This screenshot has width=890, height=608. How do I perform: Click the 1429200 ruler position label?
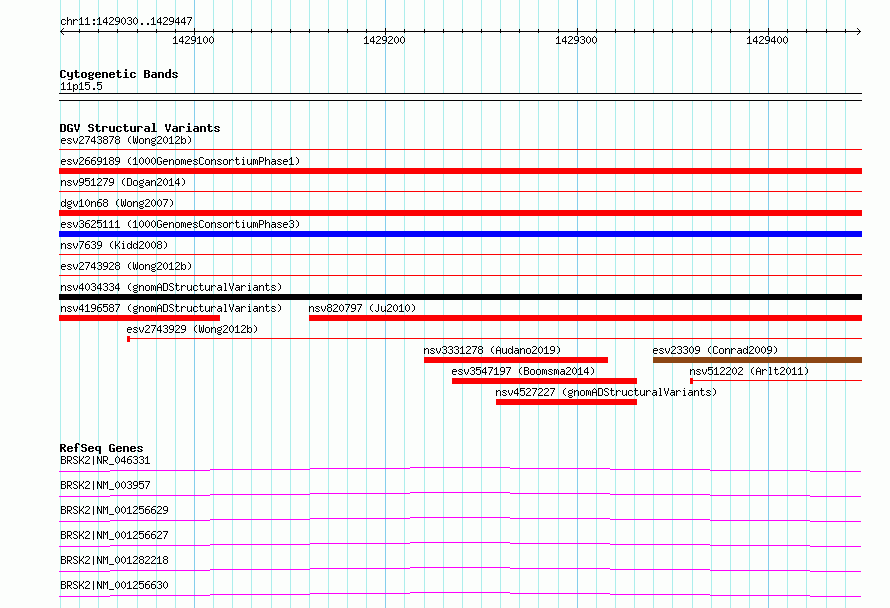pyautogui.click(x=384, y=40)
